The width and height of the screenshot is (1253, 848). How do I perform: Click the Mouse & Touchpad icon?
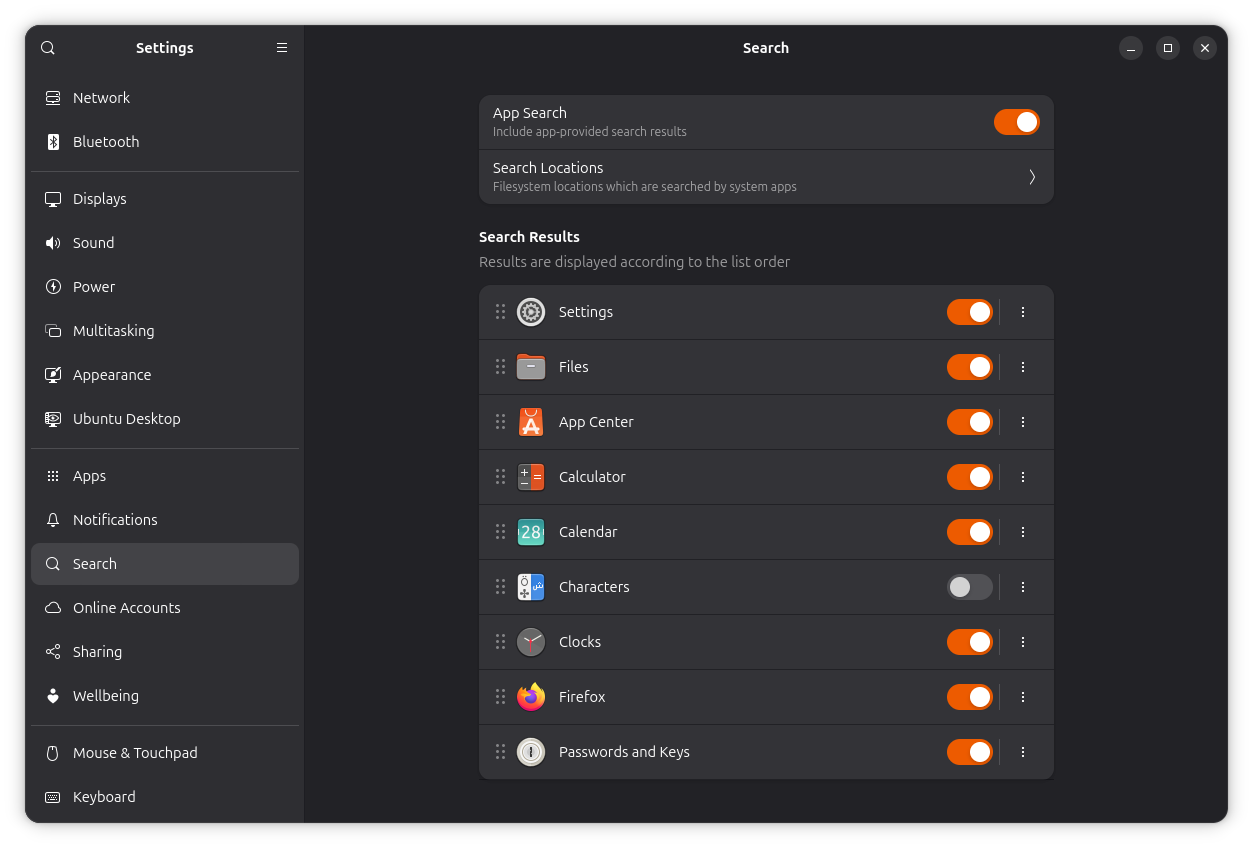53,753
